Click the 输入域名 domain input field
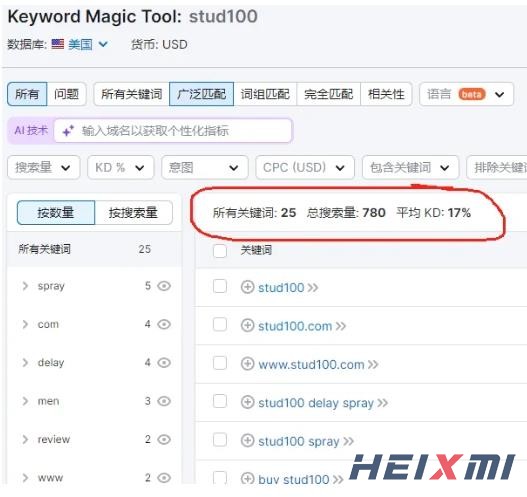 point(173,131)
